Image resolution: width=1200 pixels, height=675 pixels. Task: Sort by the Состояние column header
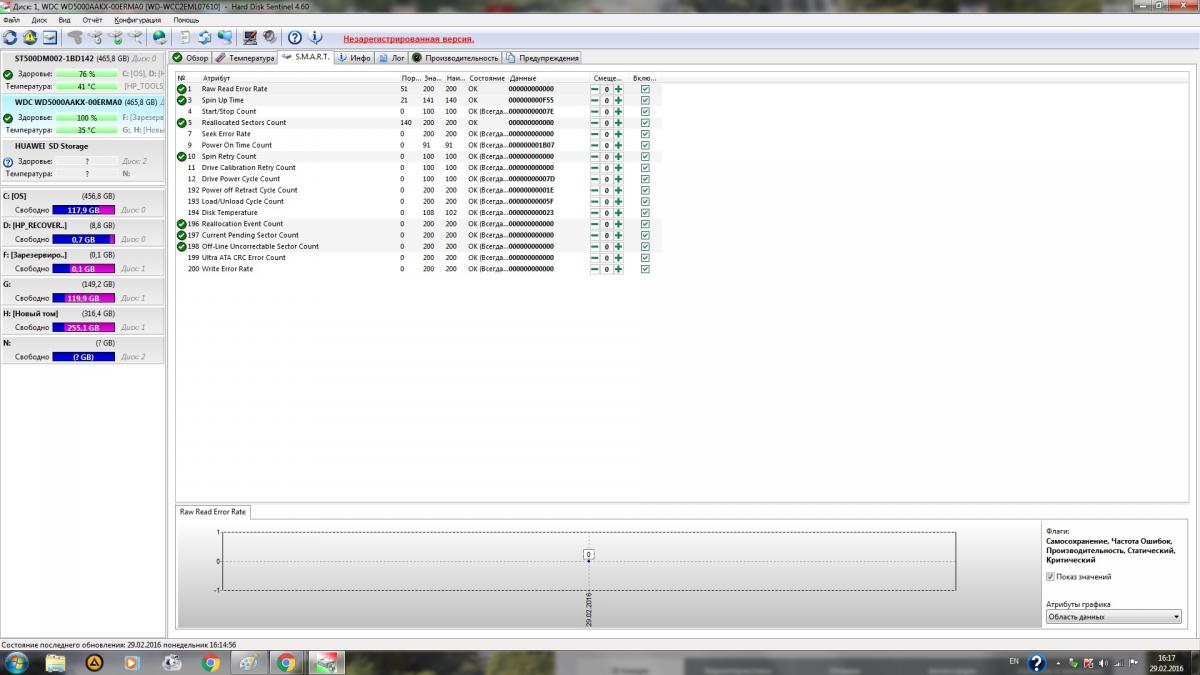[x=487, y=77]
